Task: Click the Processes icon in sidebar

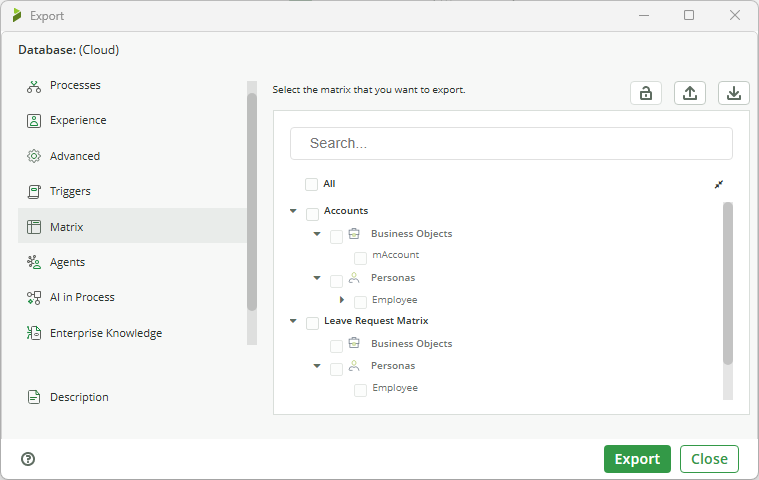Action: click(34, 86)
